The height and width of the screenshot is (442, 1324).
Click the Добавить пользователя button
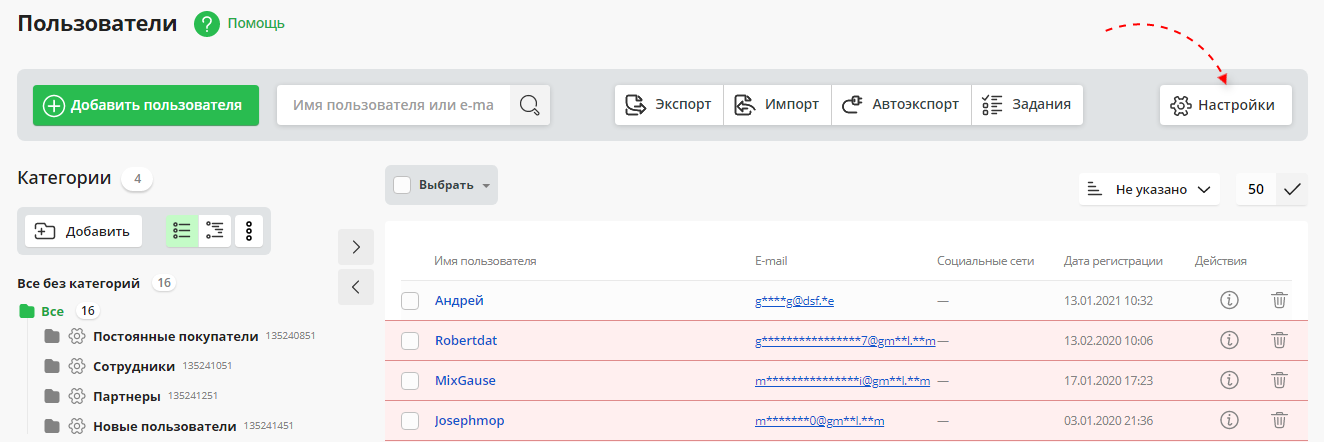point(146,105)
